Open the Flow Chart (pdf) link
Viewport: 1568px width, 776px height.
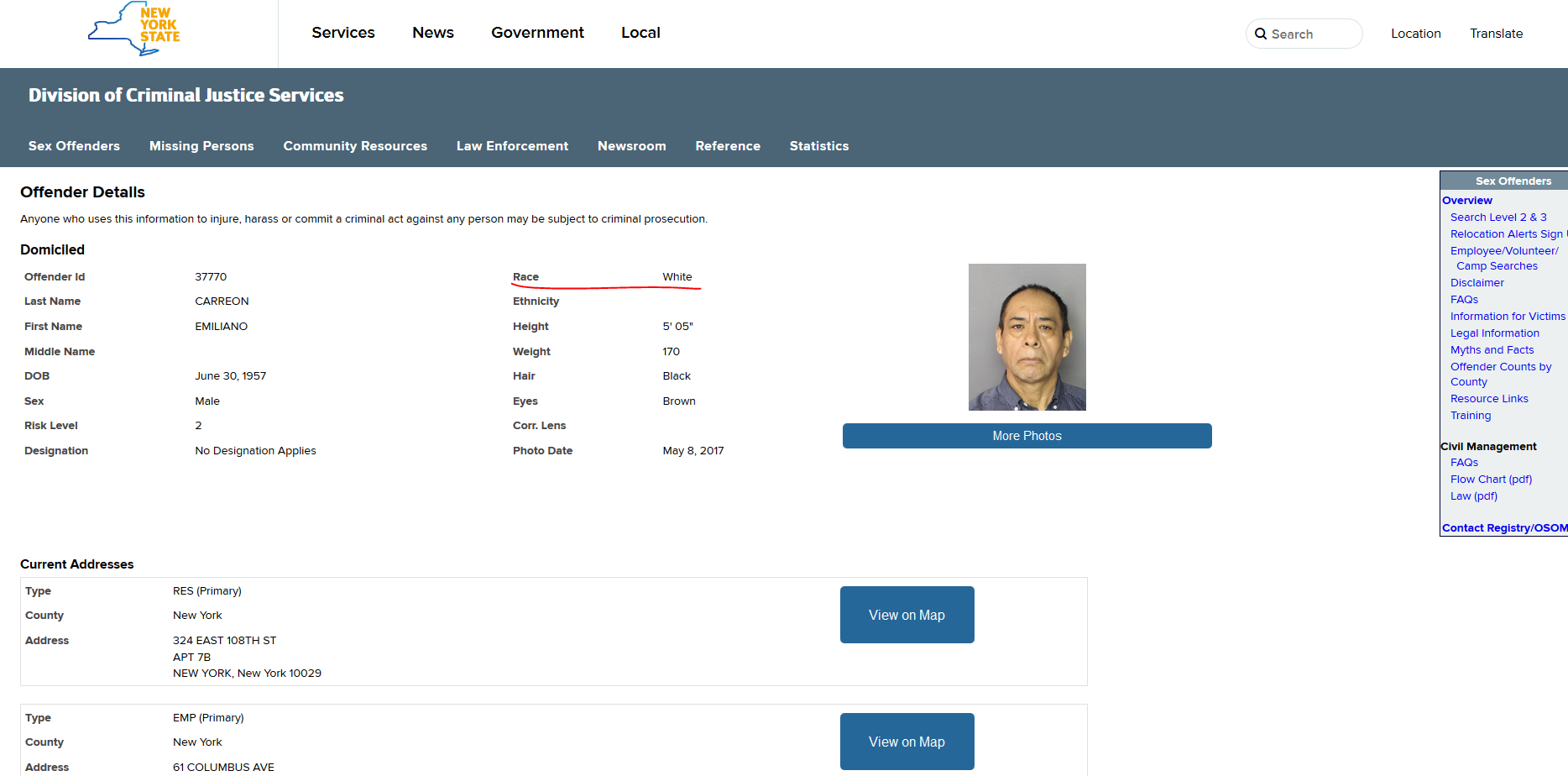click(x=1491, y=480)
